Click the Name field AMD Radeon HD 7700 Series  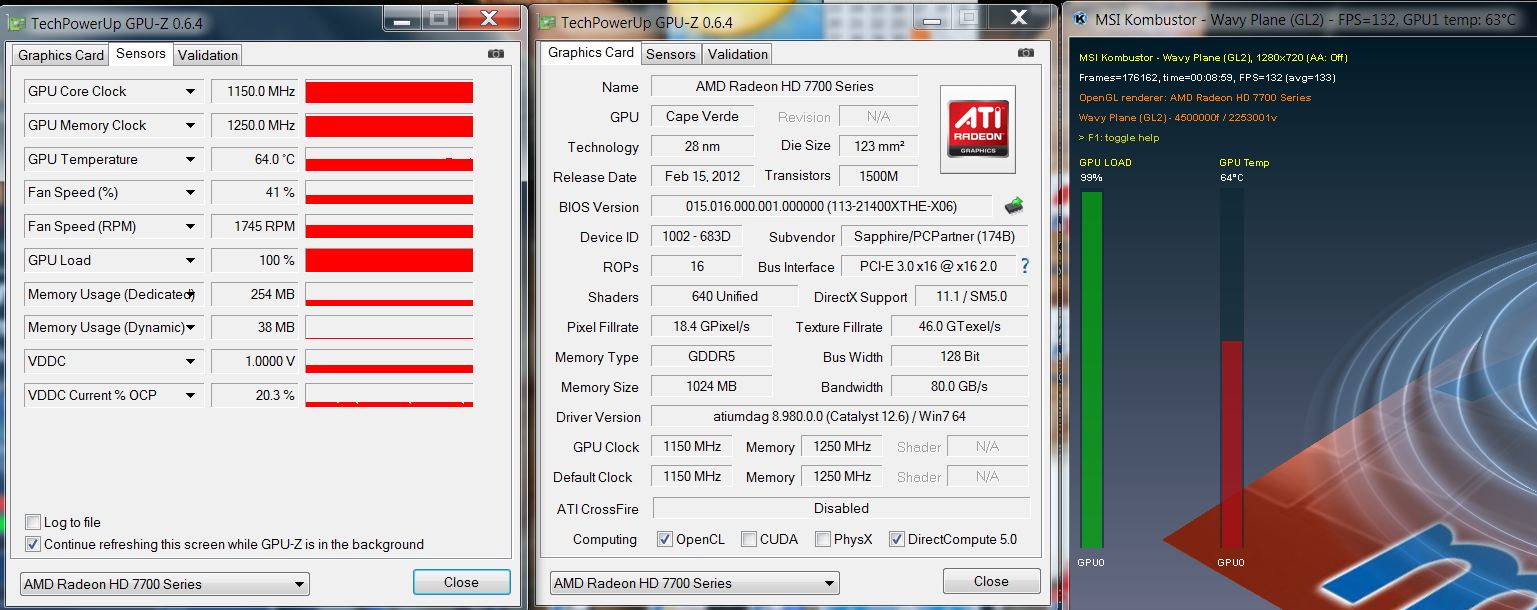point(785,86)
